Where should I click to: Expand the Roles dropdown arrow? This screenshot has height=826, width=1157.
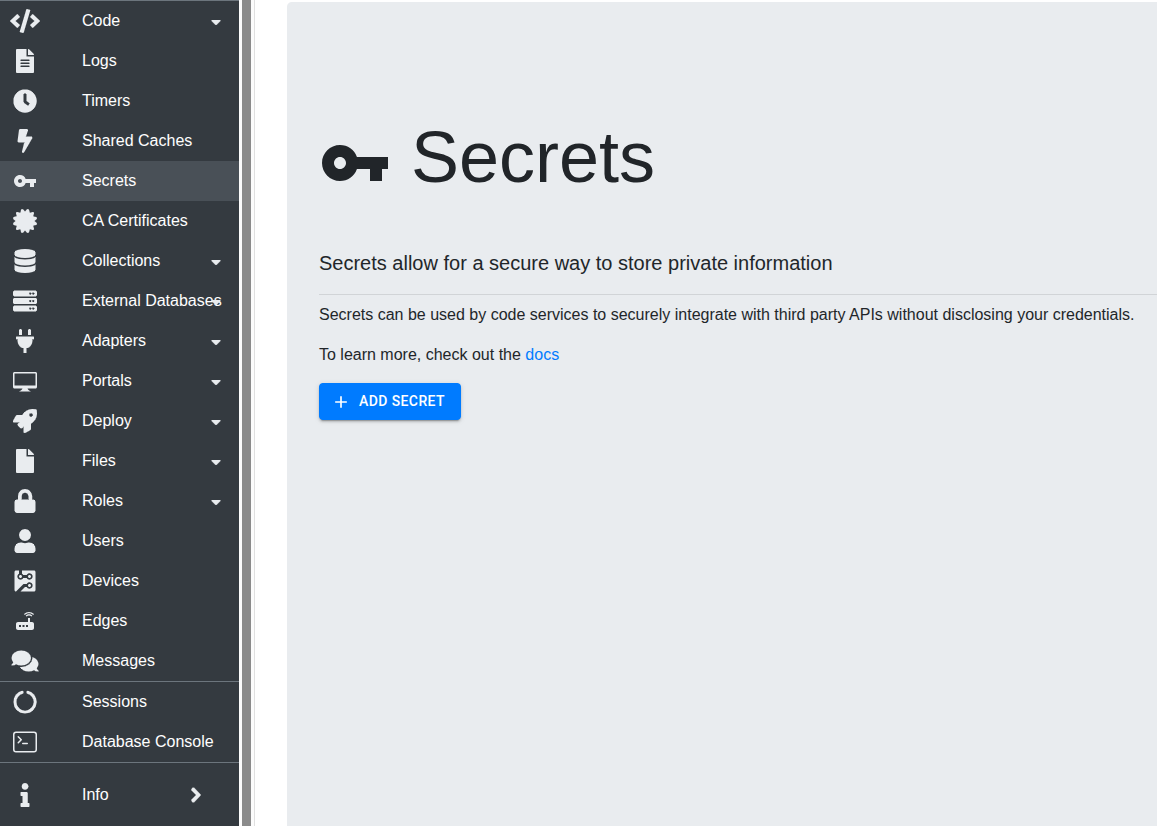click(x=216, y=502)
